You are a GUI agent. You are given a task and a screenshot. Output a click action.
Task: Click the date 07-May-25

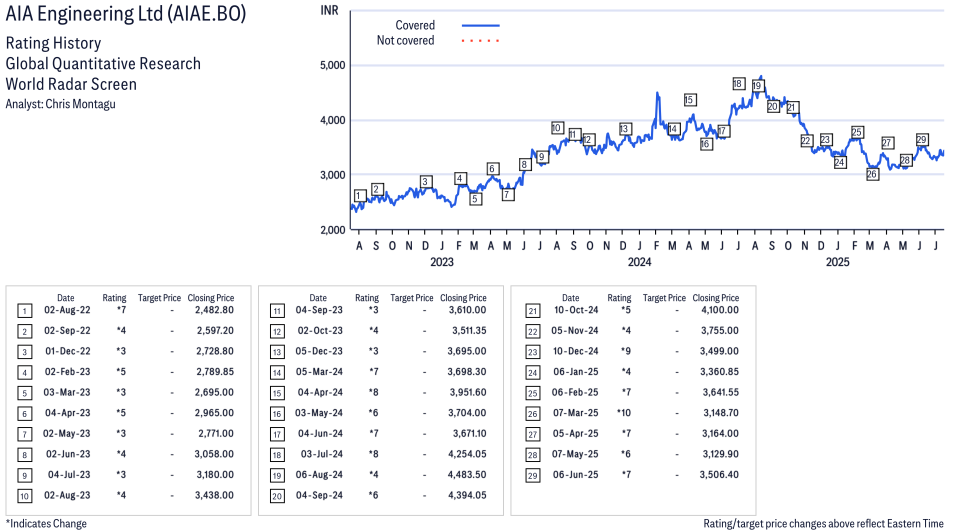click(575, 454)
